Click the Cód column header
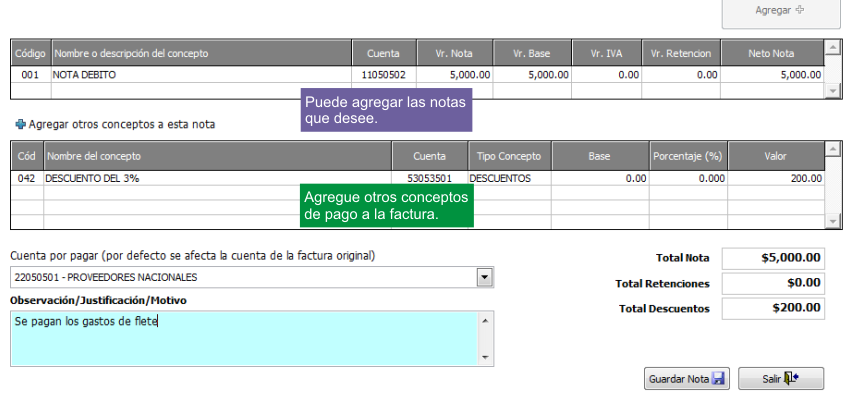Image resolution: width=850 pixels, height=413 pixels. pos(27,156)
